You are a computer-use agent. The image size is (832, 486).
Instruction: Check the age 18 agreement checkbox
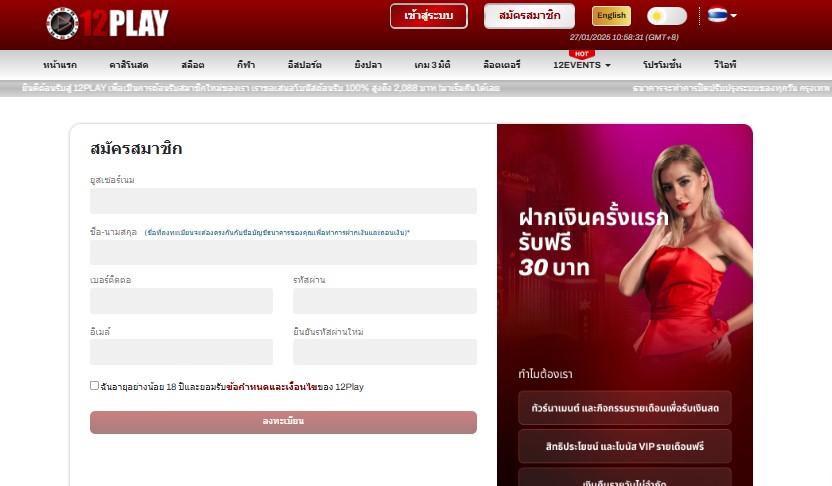(x=95, y=385)
